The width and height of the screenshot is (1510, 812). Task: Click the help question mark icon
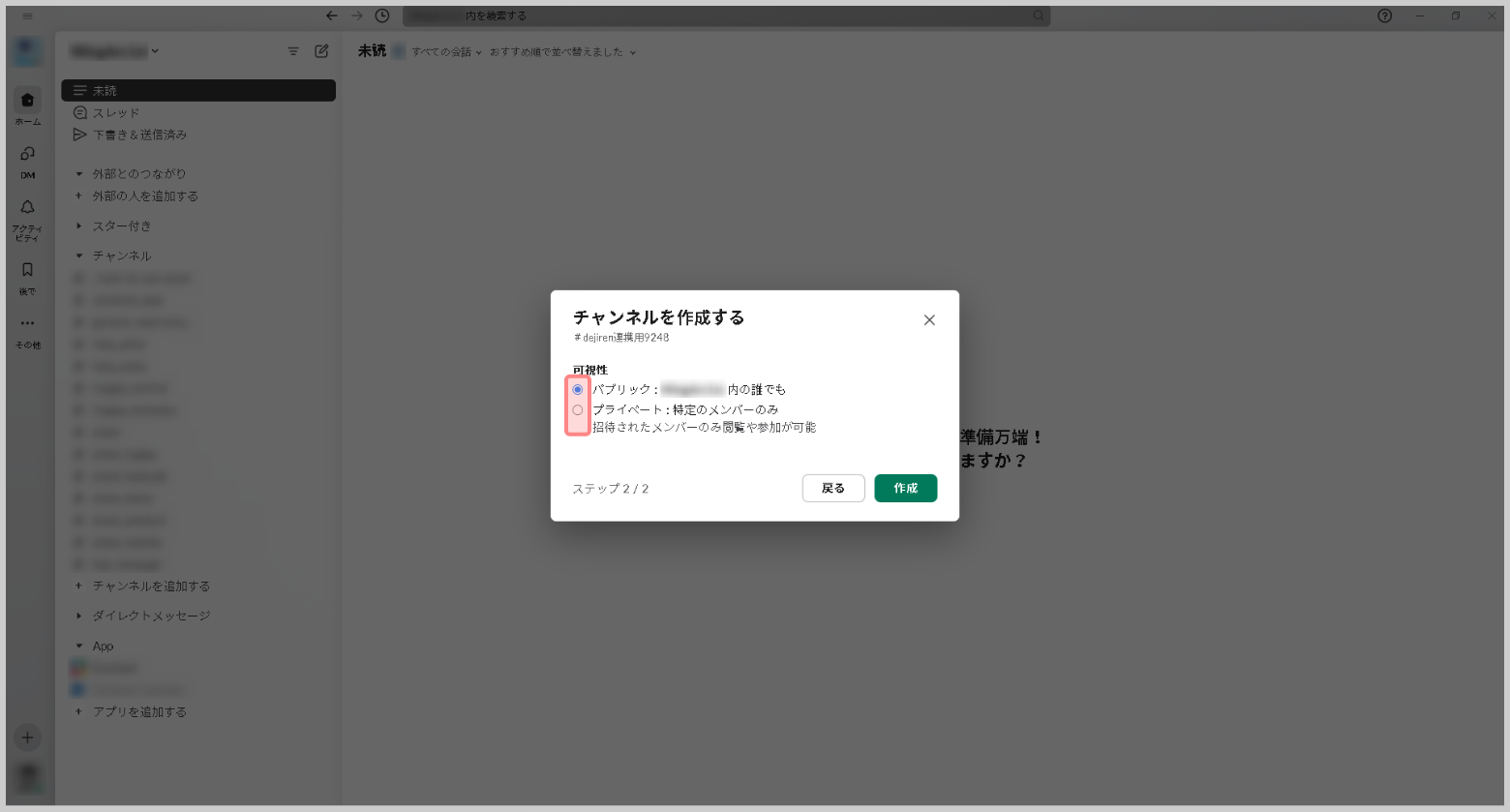click(x=1384, y=15)
